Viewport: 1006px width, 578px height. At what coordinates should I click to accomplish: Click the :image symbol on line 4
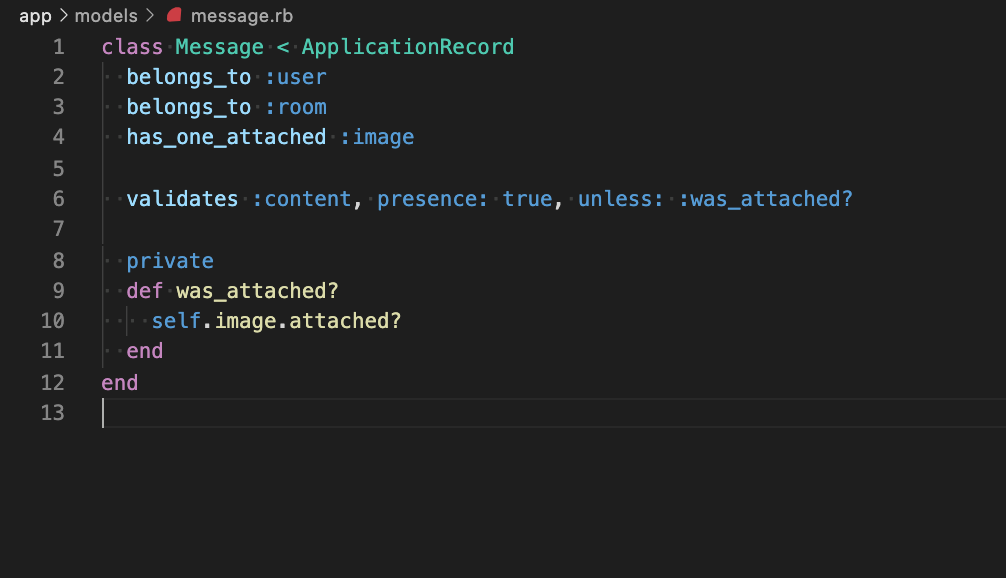[x=377, y=137]
